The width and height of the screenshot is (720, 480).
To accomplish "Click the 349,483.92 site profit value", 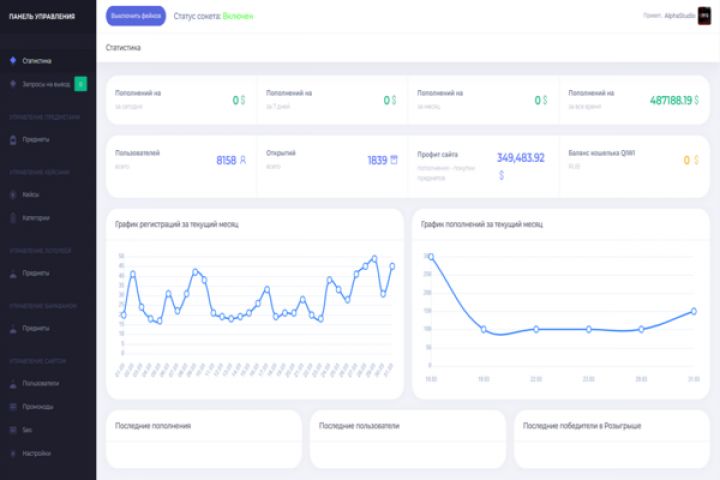I will [520, 158].
